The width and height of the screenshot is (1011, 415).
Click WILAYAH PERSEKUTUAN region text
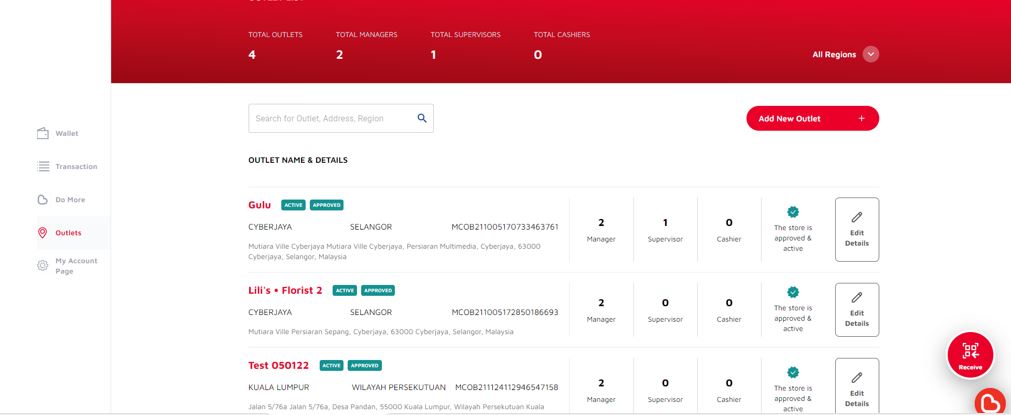coord(398,387)
